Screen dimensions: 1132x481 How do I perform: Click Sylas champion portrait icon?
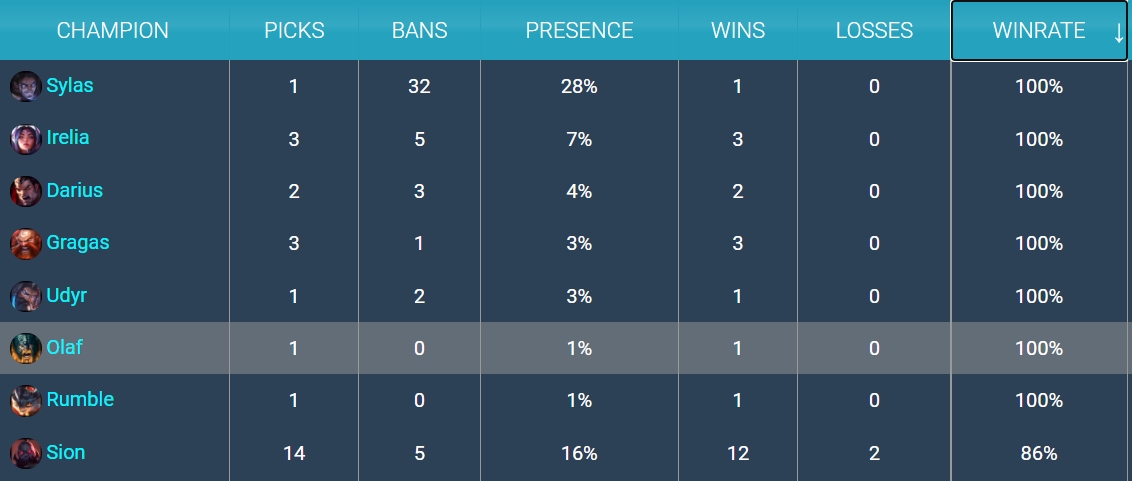(25, 87)
